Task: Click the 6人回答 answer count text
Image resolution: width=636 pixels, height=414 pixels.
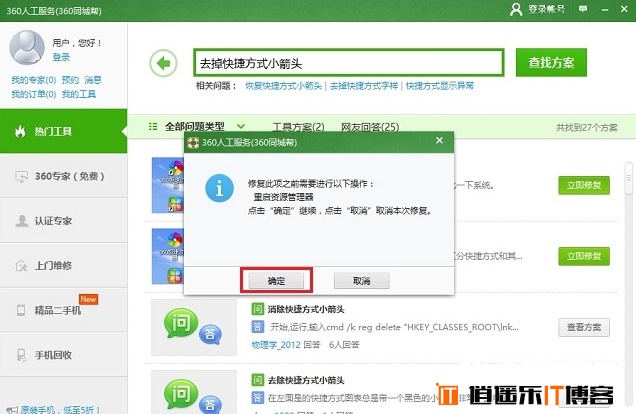Action: tap(344, 345)
